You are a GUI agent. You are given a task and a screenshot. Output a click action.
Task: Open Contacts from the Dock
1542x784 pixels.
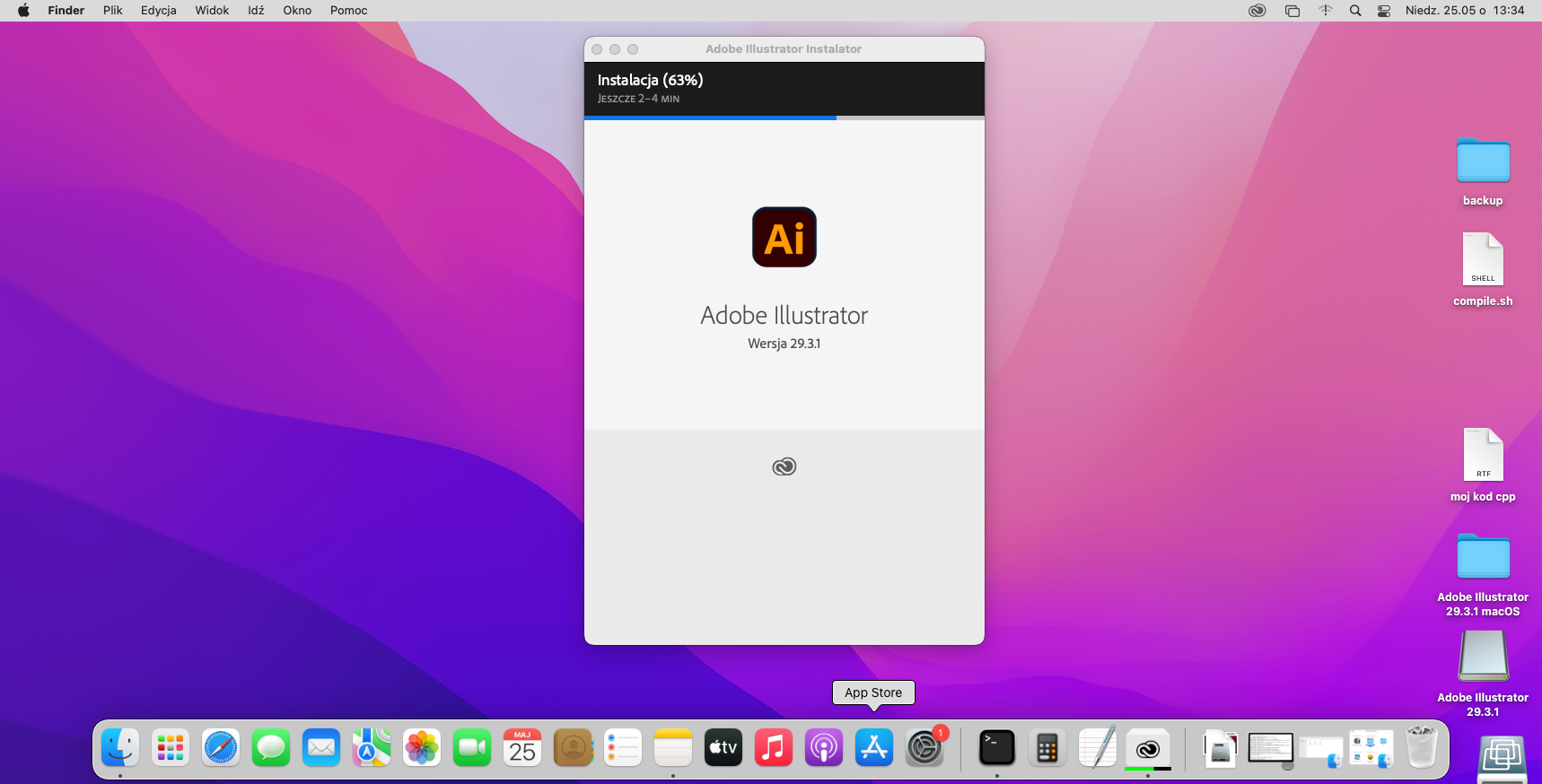[x=573, y=747]
